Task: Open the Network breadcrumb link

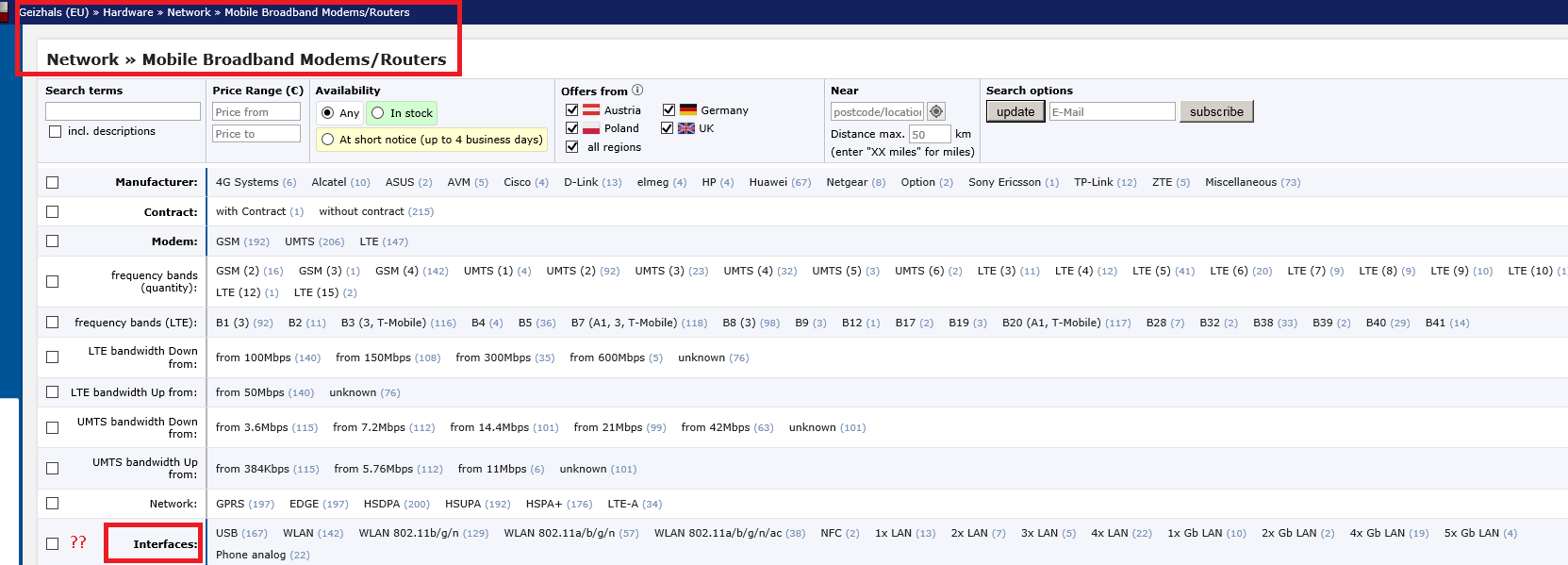Action: (189, 12)
